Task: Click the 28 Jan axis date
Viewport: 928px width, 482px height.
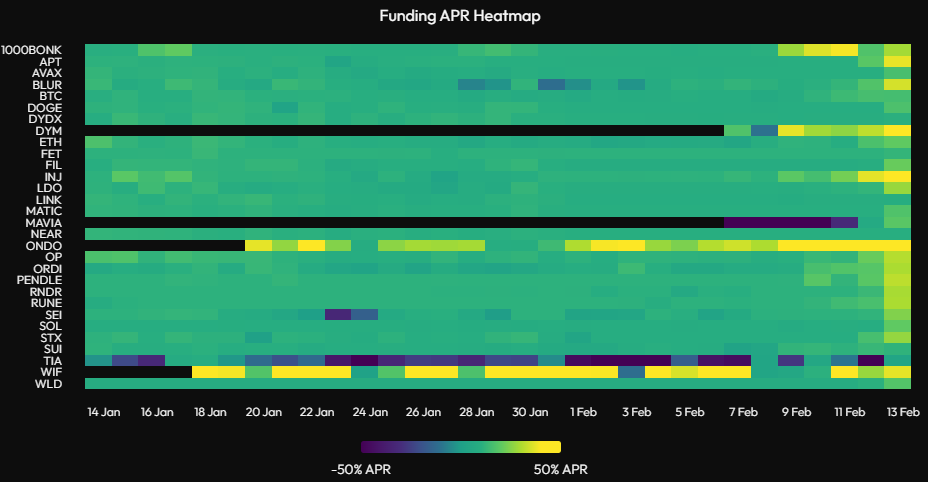Action: coord(476,412)
